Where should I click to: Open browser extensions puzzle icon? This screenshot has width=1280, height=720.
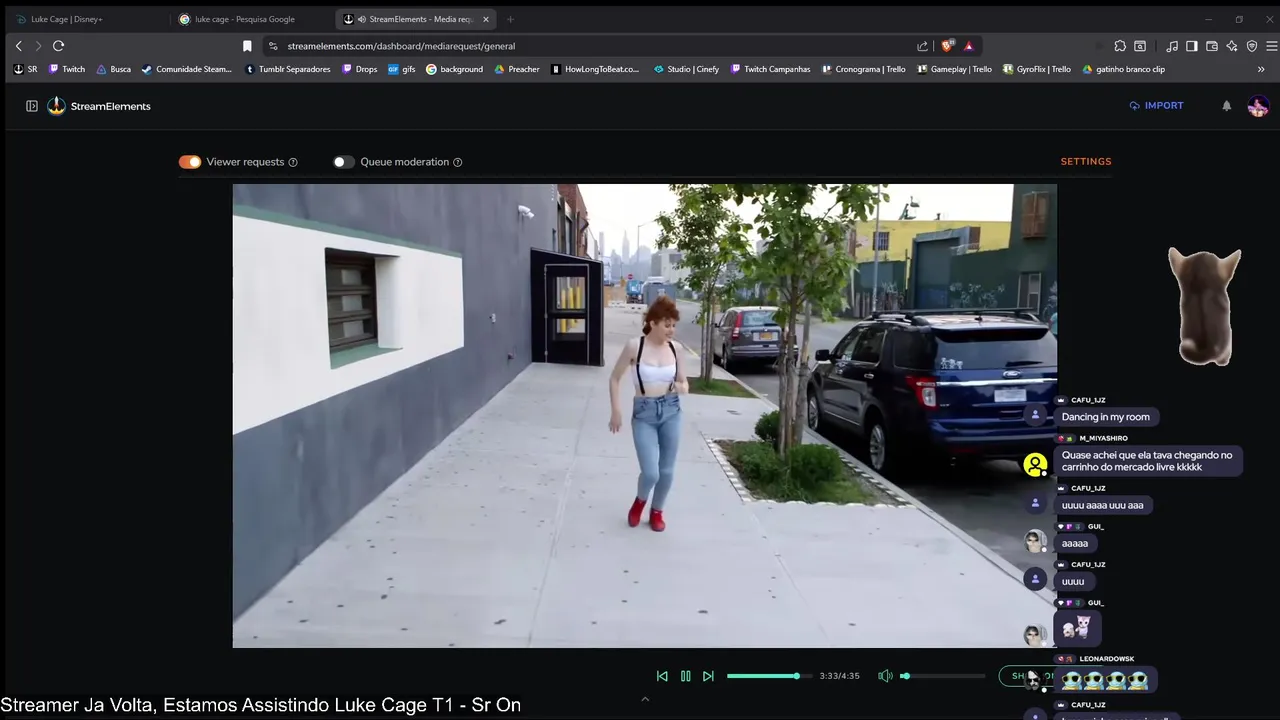[x=1120, y=46]
